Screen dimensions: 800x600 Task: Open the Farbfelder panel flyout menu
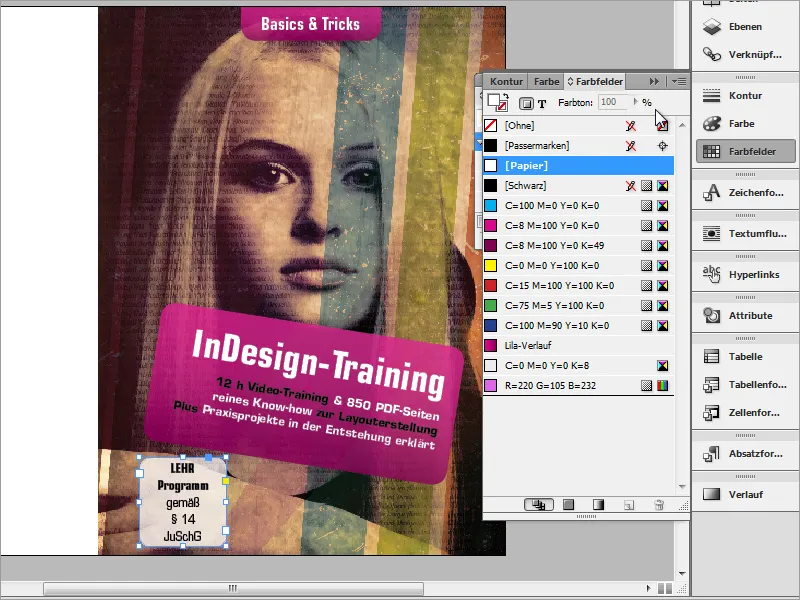679,82
